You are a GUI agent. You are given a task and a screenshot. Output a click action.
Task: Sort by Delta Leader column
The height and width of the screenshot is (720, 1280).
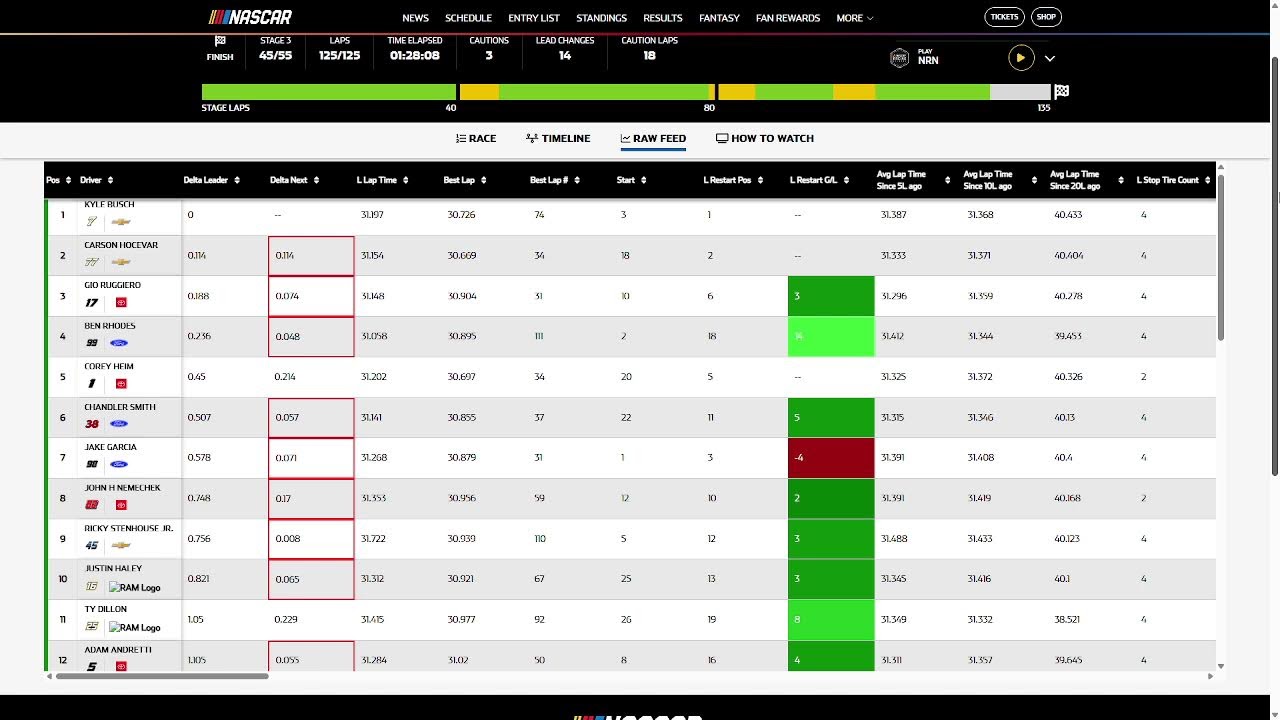click(212, 180)
